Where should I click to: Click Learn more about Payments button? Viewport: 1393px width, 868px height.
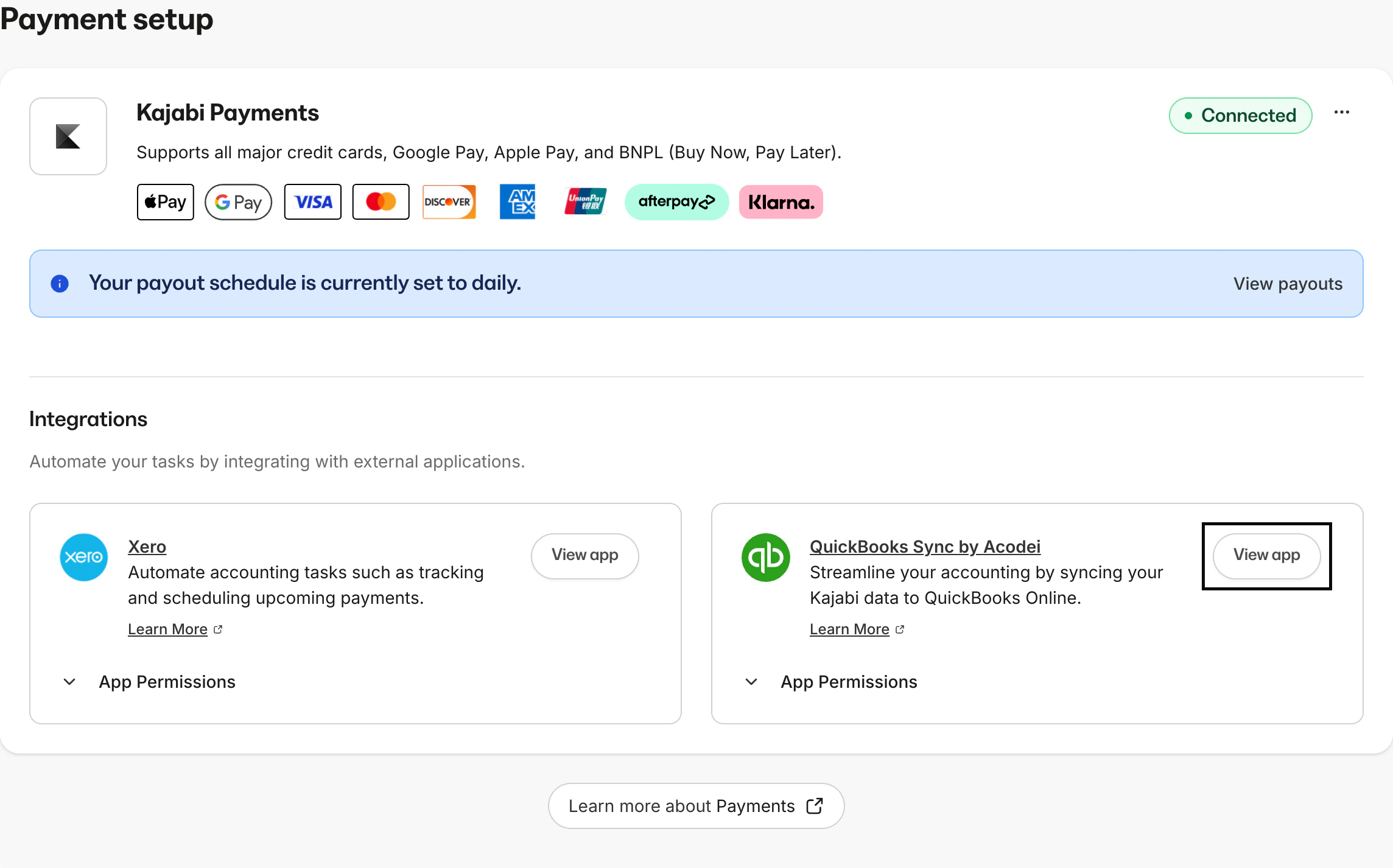pyautogui.click(x=696, y=806)
